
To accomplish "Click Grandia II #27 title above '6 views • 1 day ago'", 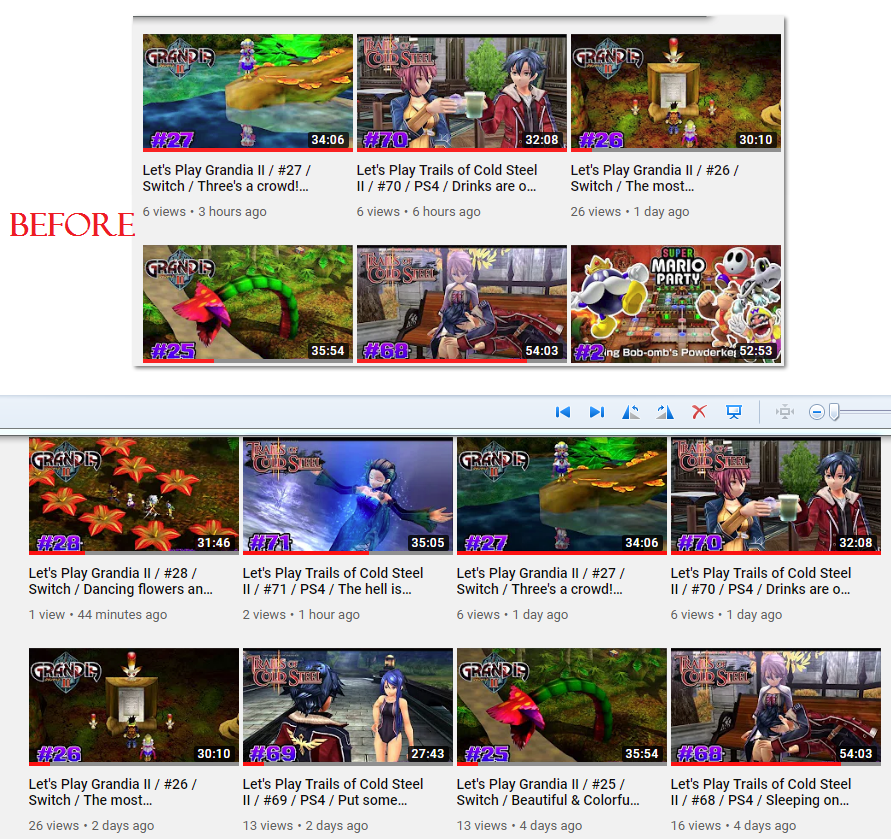I will coord(540,581).
